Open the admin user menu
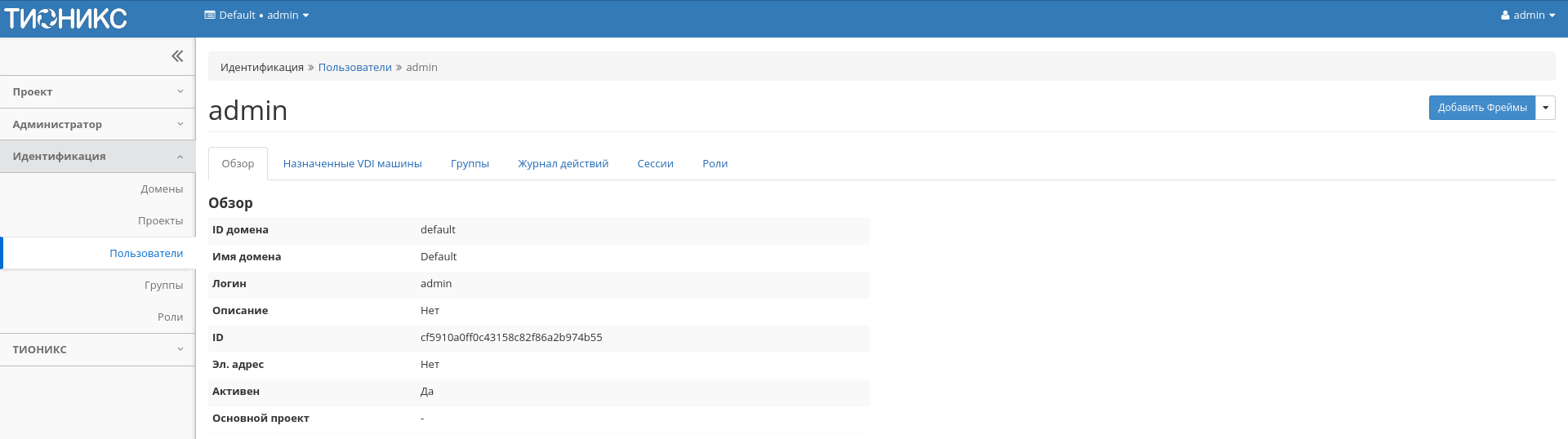 [x=1527, y=16]
